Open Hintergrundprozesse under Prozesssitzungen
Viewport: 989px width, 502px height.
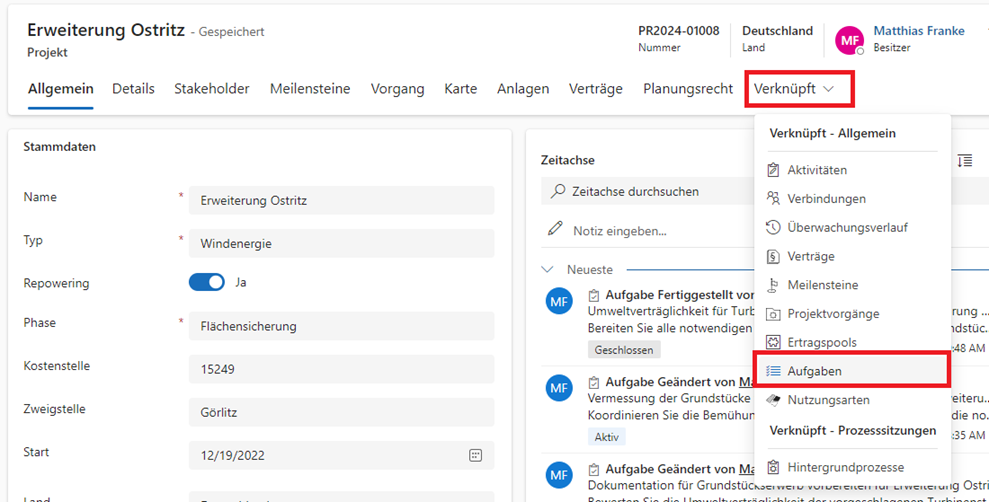[x=844, y=467]
